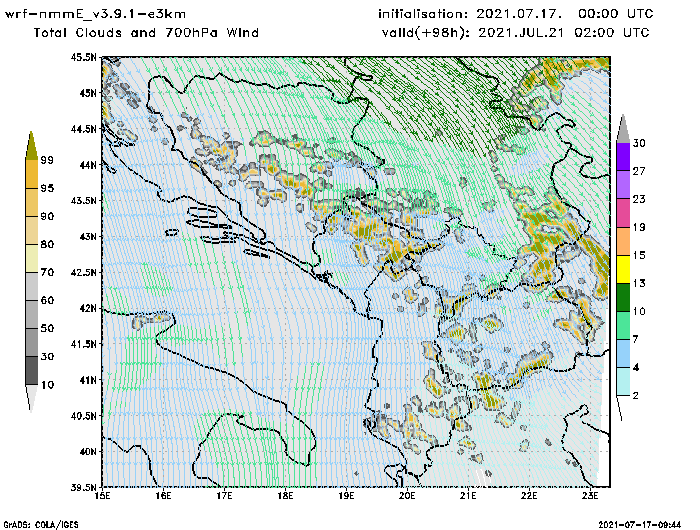Screen dimensions: 700x530
Task: Click the '18E' longitude axis label
Action: click(285, 496)
